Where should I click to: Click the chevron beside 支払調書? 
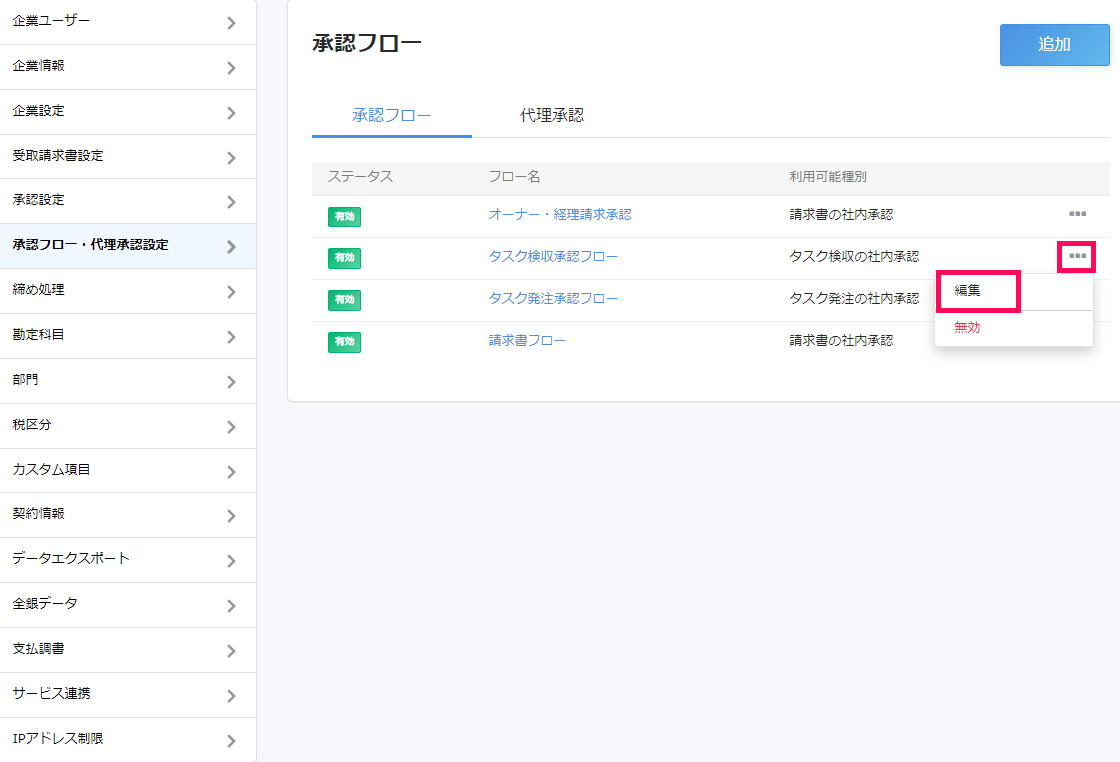click(231, 651)
